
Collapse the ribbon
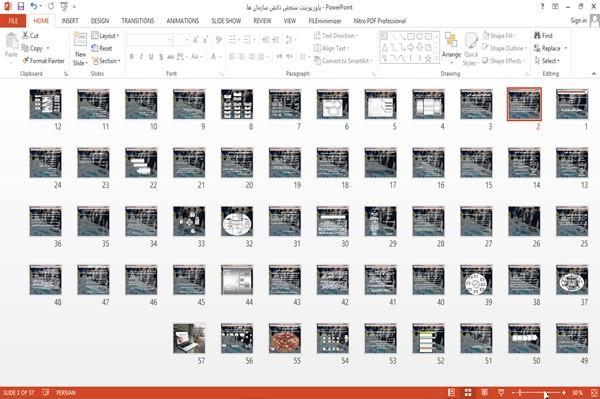tap(593, 73)
